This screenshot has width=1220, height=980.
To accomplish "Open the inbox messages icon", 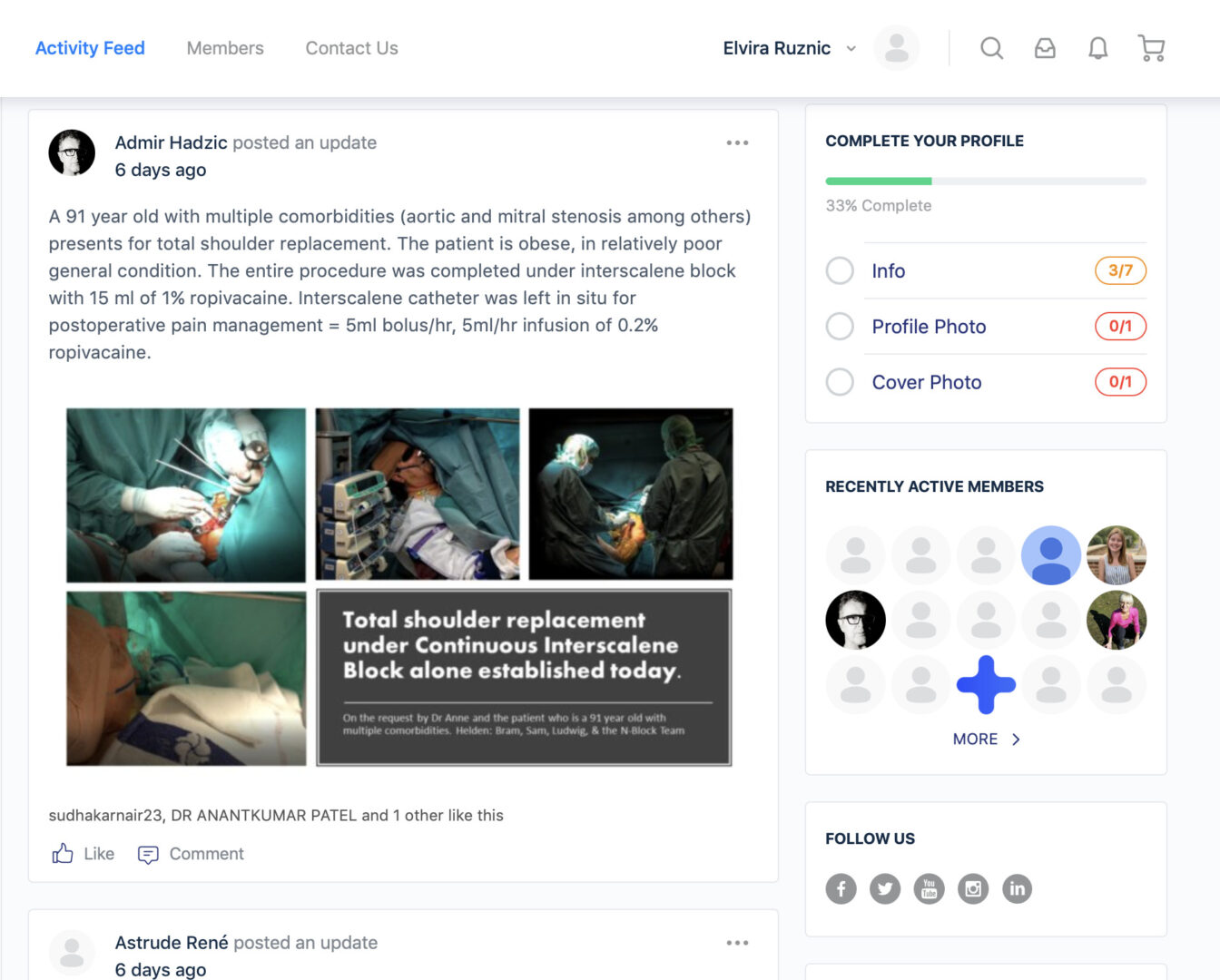I will [x=1045, y=48].
